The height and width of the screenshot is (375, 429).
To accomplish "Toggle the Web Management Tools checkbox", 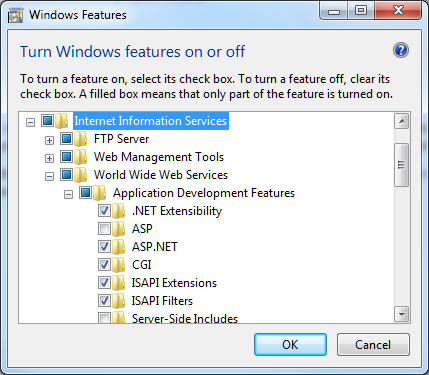I will coord(66,156).
